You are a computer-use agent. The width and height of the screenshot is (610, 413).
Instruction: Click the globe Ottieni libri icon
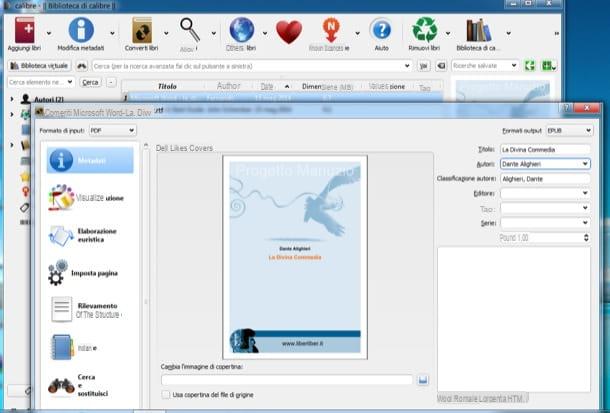(x=242, y=30)
